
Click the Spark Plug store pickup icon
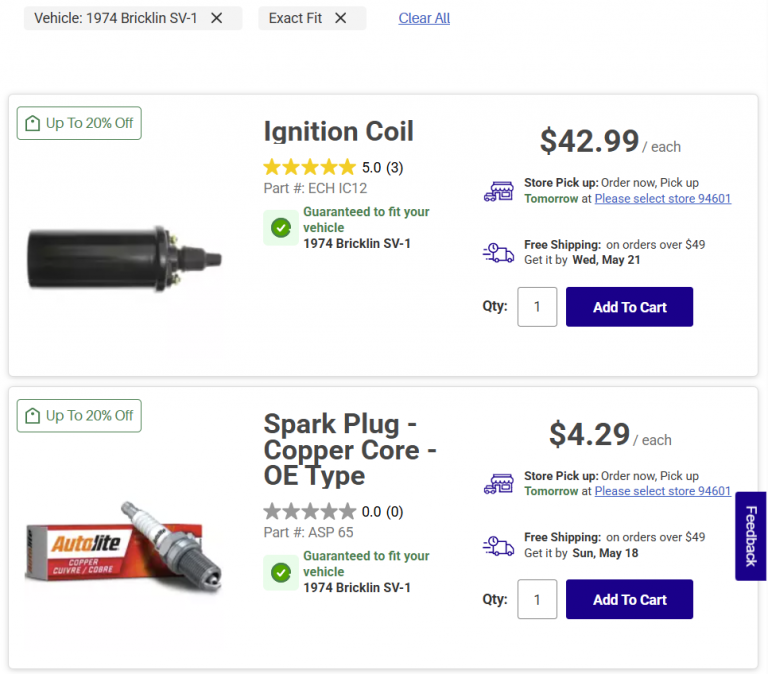(498, 484)
